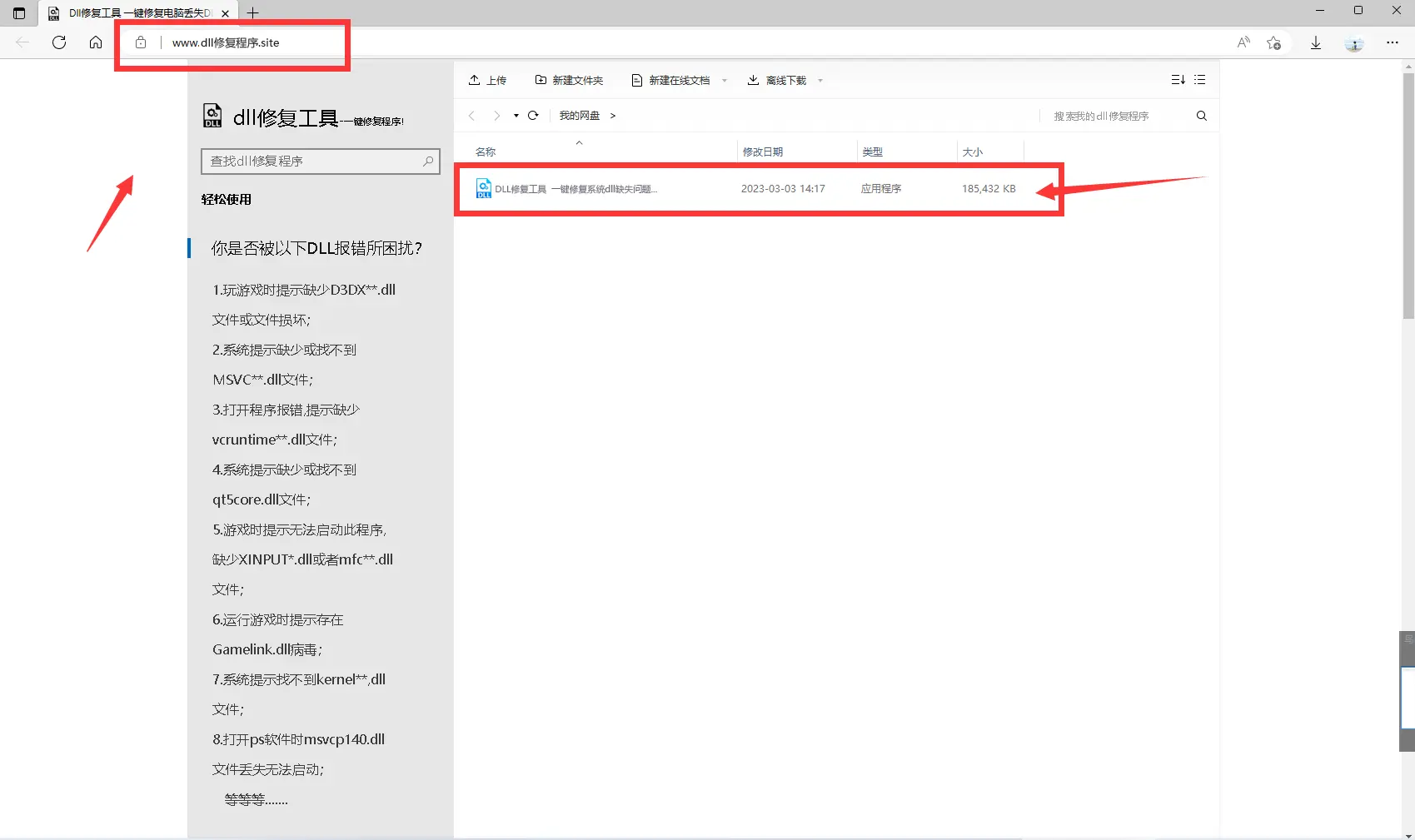Click text vcruntime**.dll文件
This screenshot has width=1415, height=840.
point(275,440)
